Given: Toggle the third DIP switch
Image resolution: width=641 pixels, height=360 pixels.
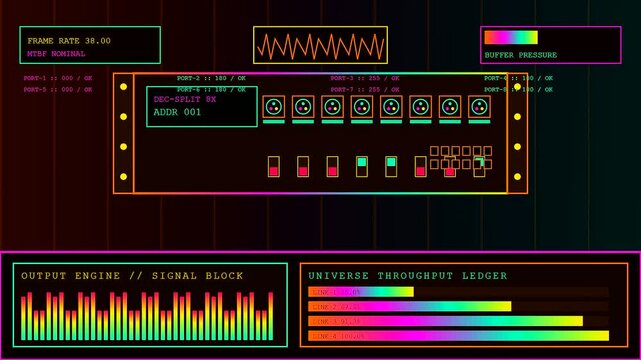Looking at the screenshot, I should 332,166.
